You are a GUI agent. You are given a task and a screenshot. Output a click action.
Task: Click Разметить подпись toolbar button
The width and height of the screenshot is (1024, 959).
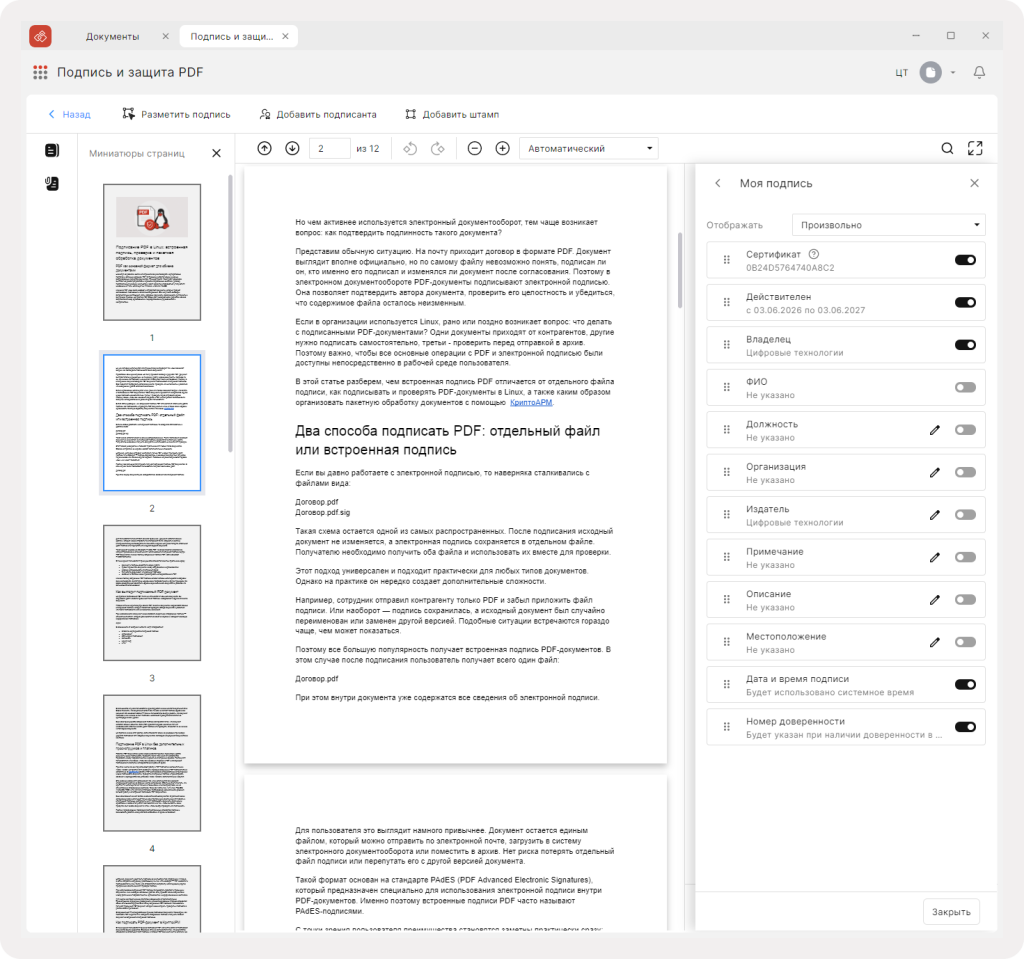[x=176, y=114]
